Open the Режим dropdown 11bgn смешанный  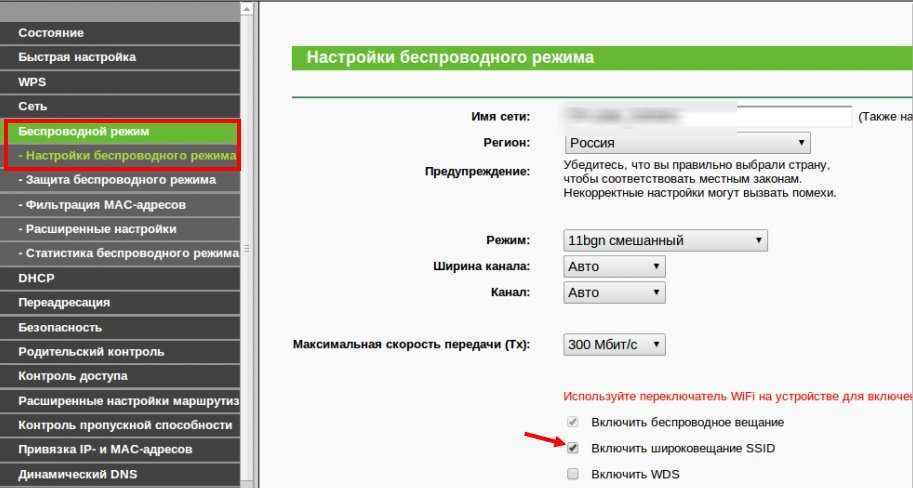(x=666, y=241)
